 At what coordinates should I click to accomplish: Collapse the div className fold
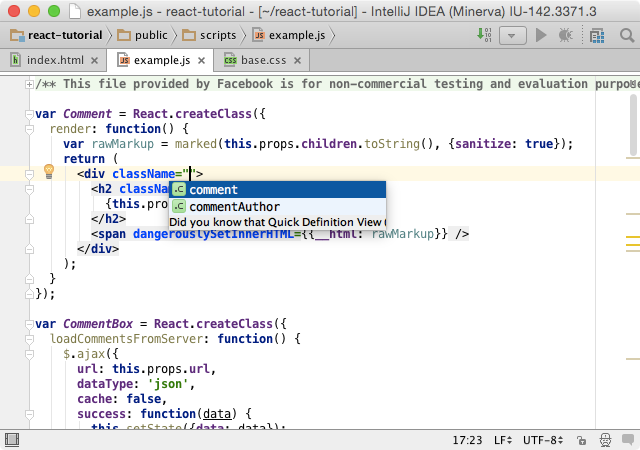click(29, 174)
